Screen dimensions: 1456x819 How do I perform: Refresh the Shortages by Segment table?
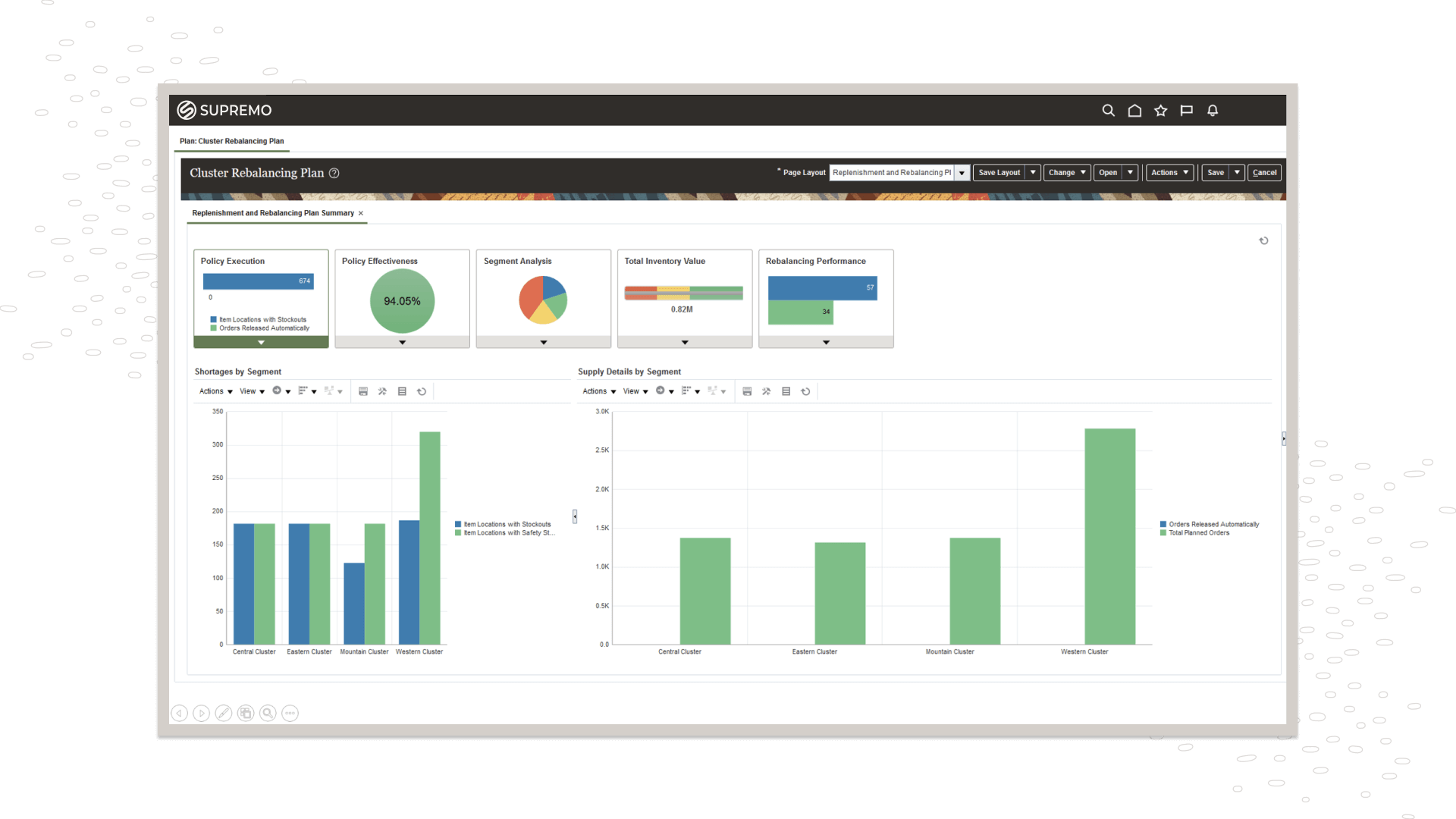(x=422, y=391)
